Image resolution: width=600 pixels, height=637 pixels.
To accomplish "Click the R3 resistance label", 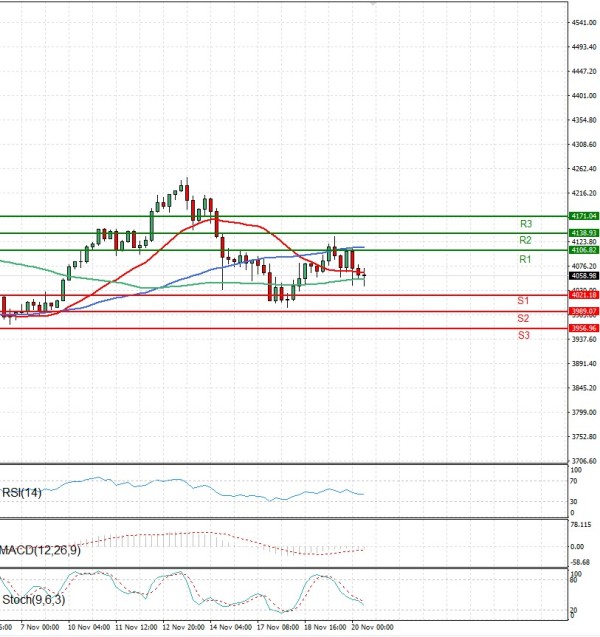I will click(525, 224).
